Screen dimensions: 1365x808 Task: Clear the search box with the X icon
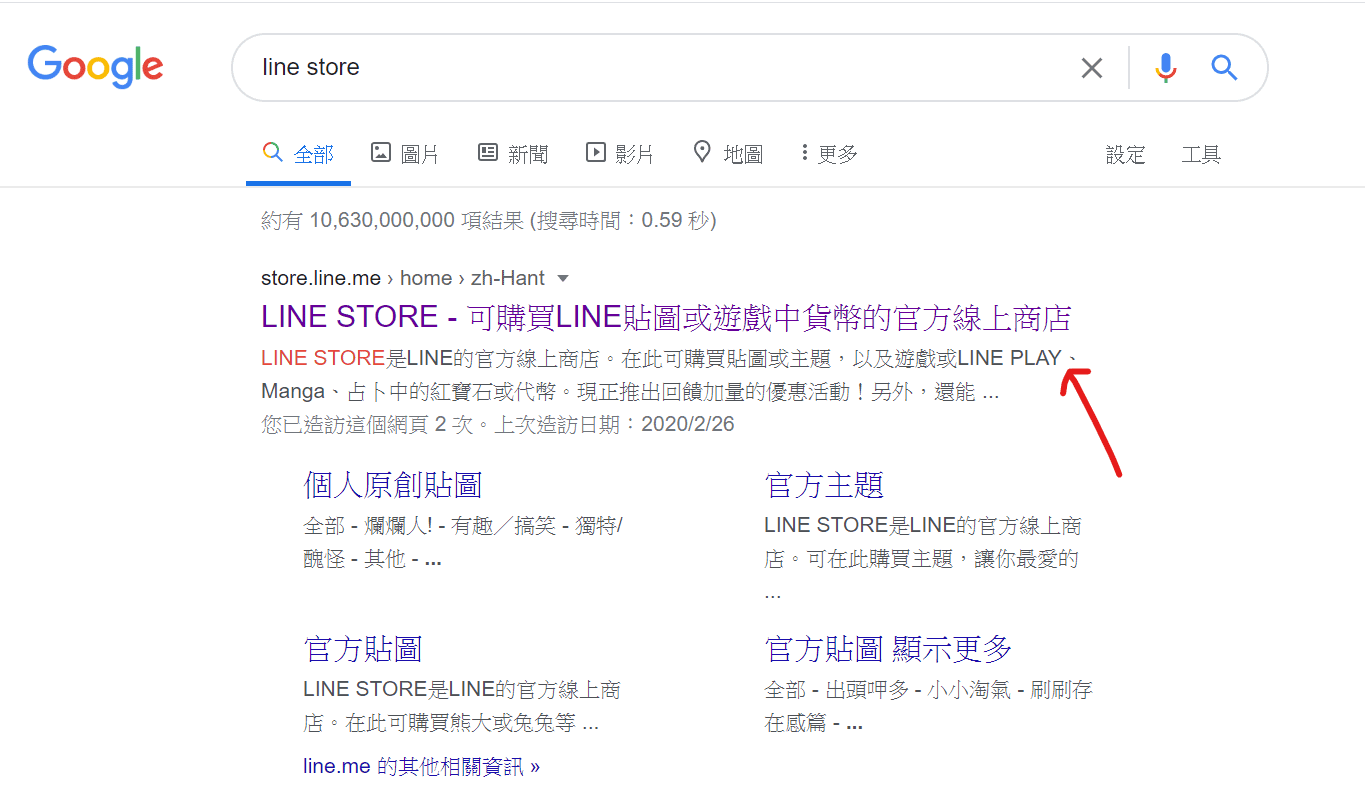click(x=1091, y=67)
